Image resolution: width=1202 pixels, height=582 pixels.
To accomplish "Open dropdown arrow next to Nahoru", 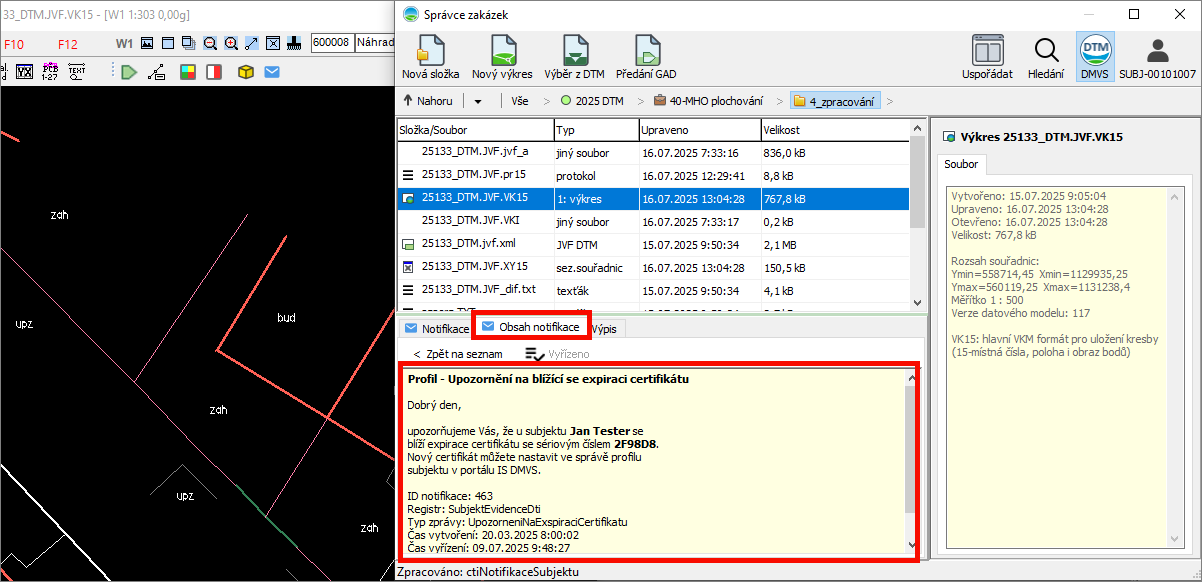I will coord(478,101).
